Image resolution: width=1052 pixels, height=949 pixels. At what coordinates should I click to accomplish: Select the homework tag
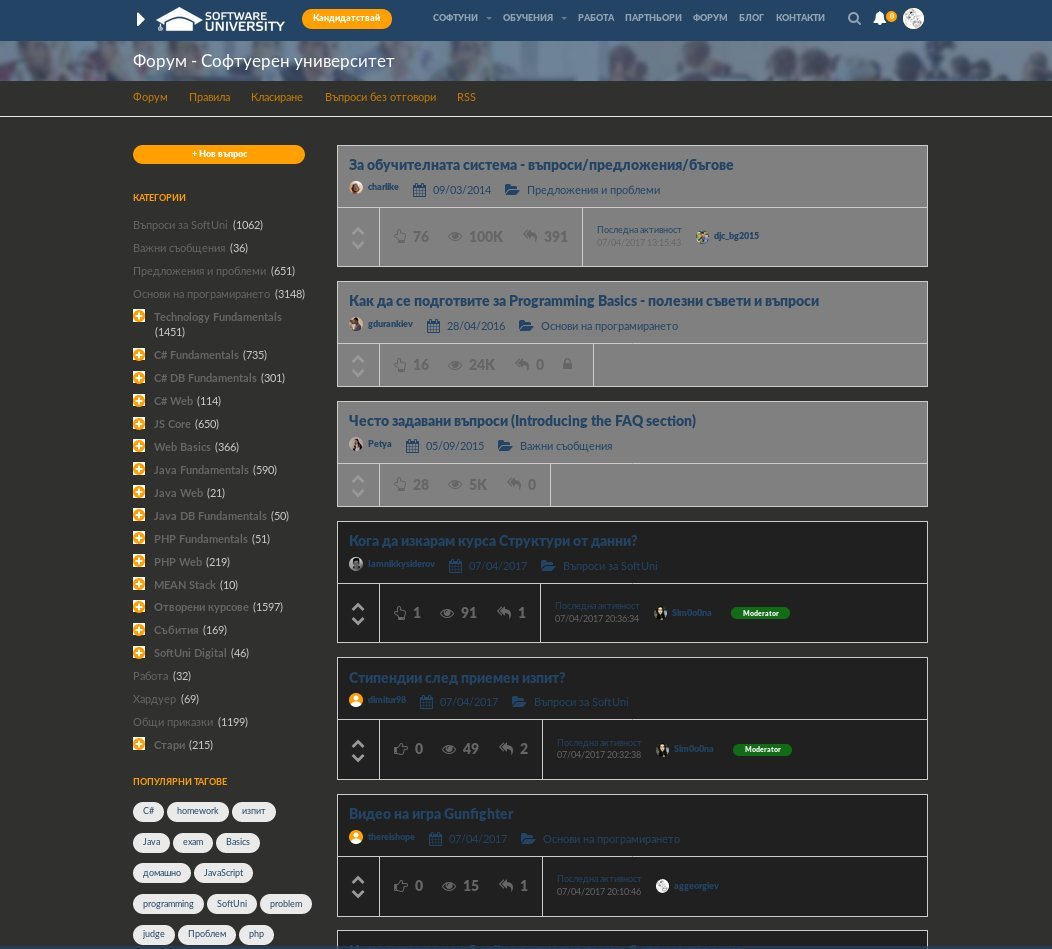[197, 811]
